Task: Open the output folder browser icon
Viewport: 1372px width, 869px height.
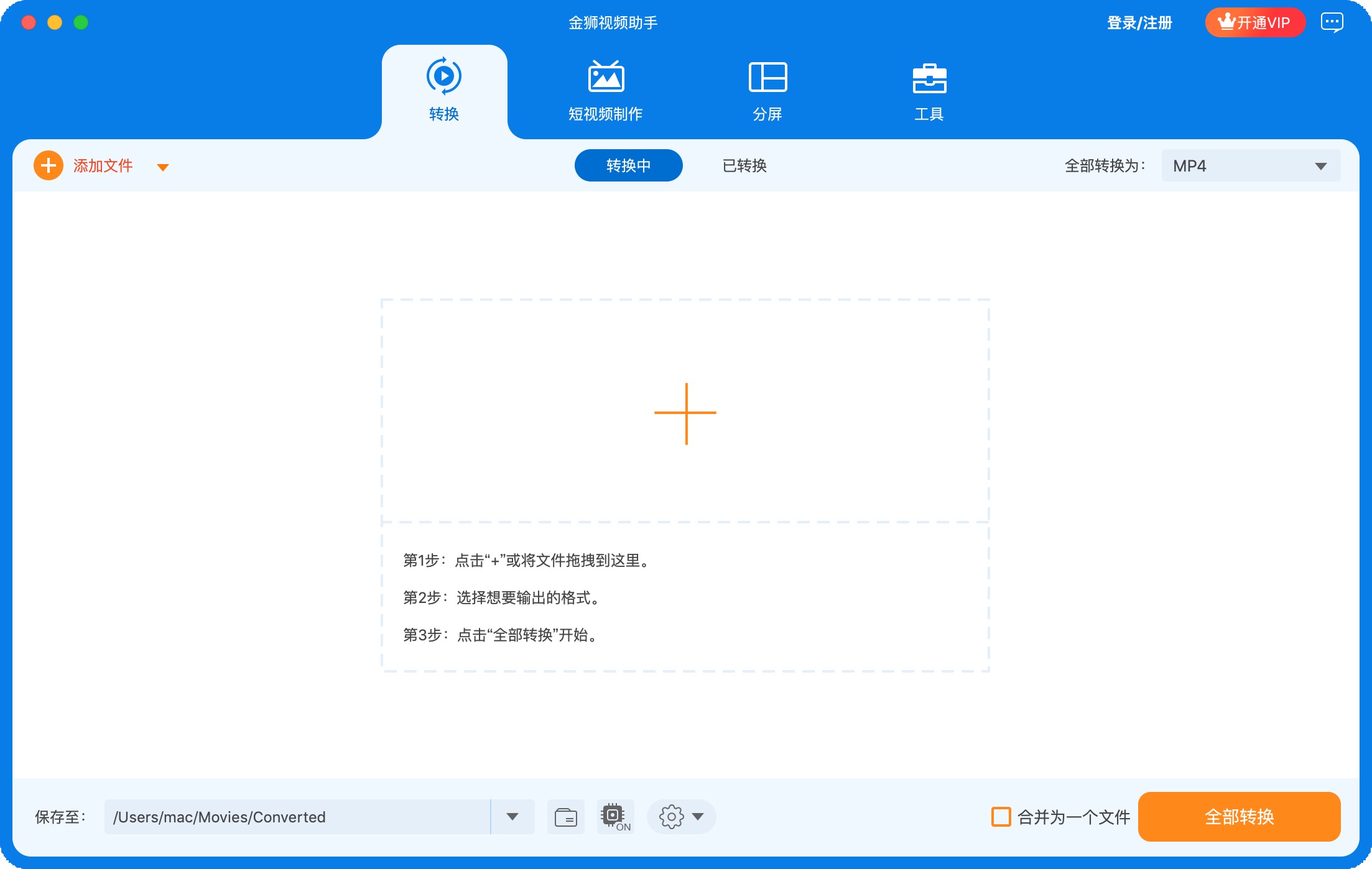Action: [x=565, y=817]
